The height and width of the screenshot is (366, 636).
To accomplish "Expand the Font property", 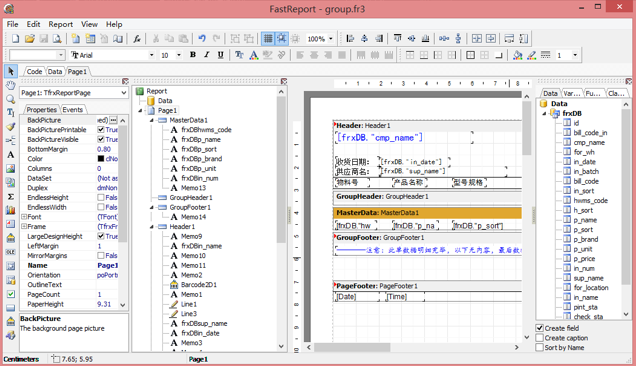I will point(24,217).
